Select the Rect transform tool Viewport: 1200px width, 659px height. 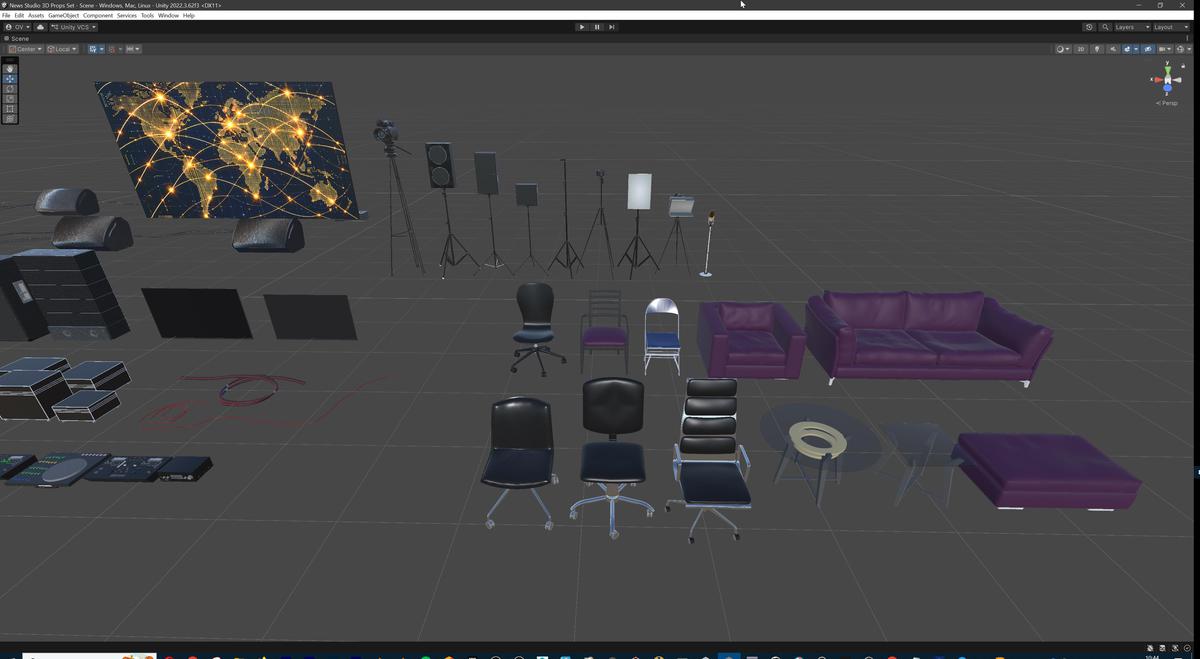coord(10,108)
